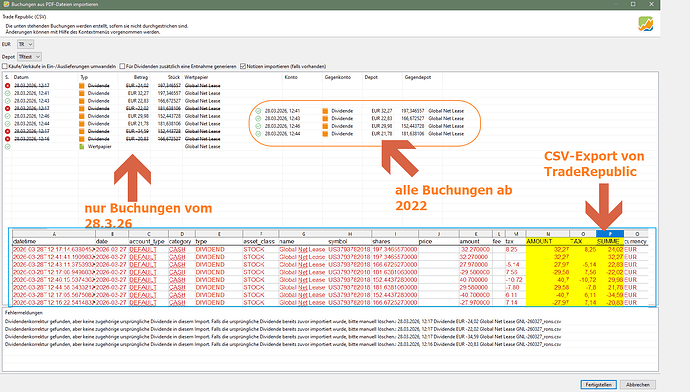
Task: Click red error icon of EUR -34,59 row
Action: click(7, 131)
